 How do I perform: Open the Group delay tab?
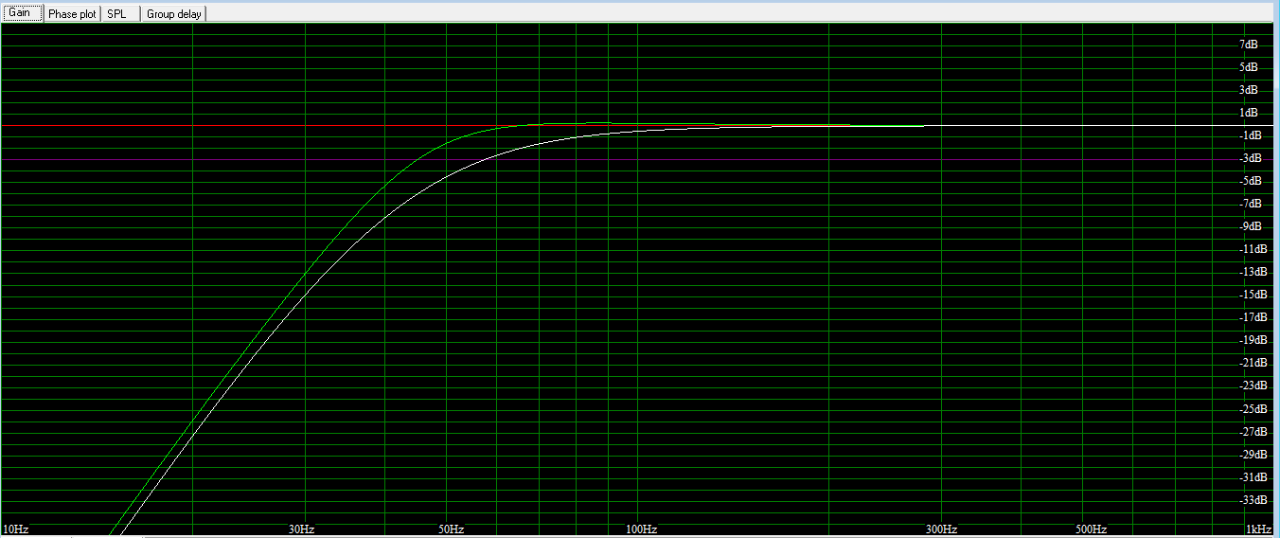pyautogui.click(x=174, y=14)
